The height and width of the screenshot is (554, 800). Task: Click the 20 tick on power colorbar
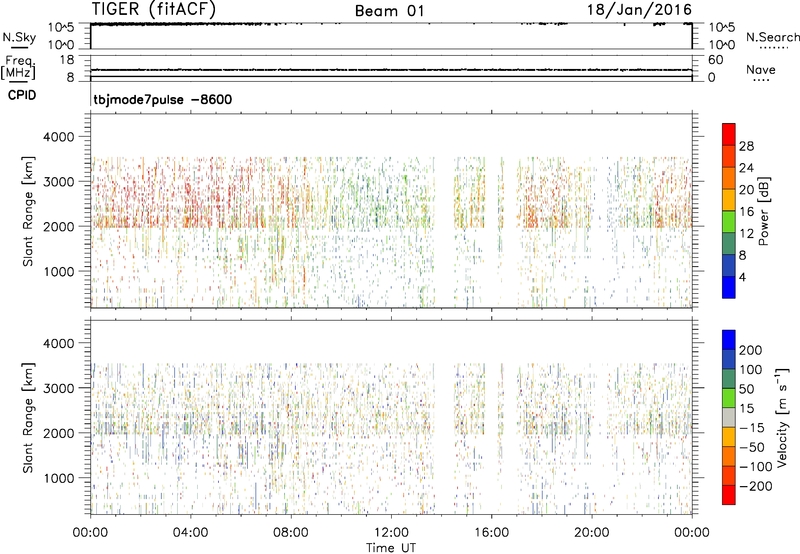coord(746,190)
